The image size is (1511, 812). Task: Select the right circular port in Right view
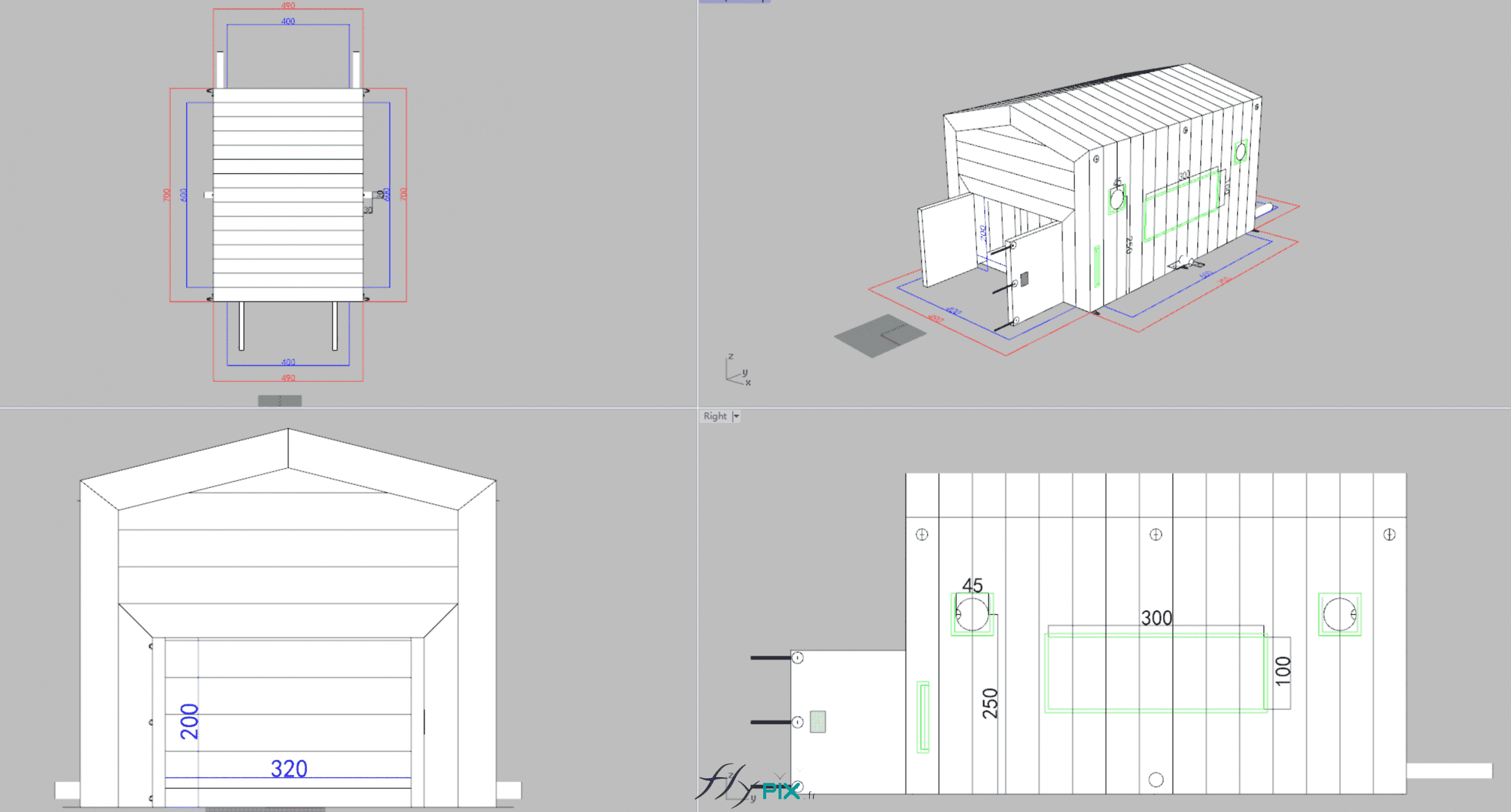click(x=1339, y=614)
